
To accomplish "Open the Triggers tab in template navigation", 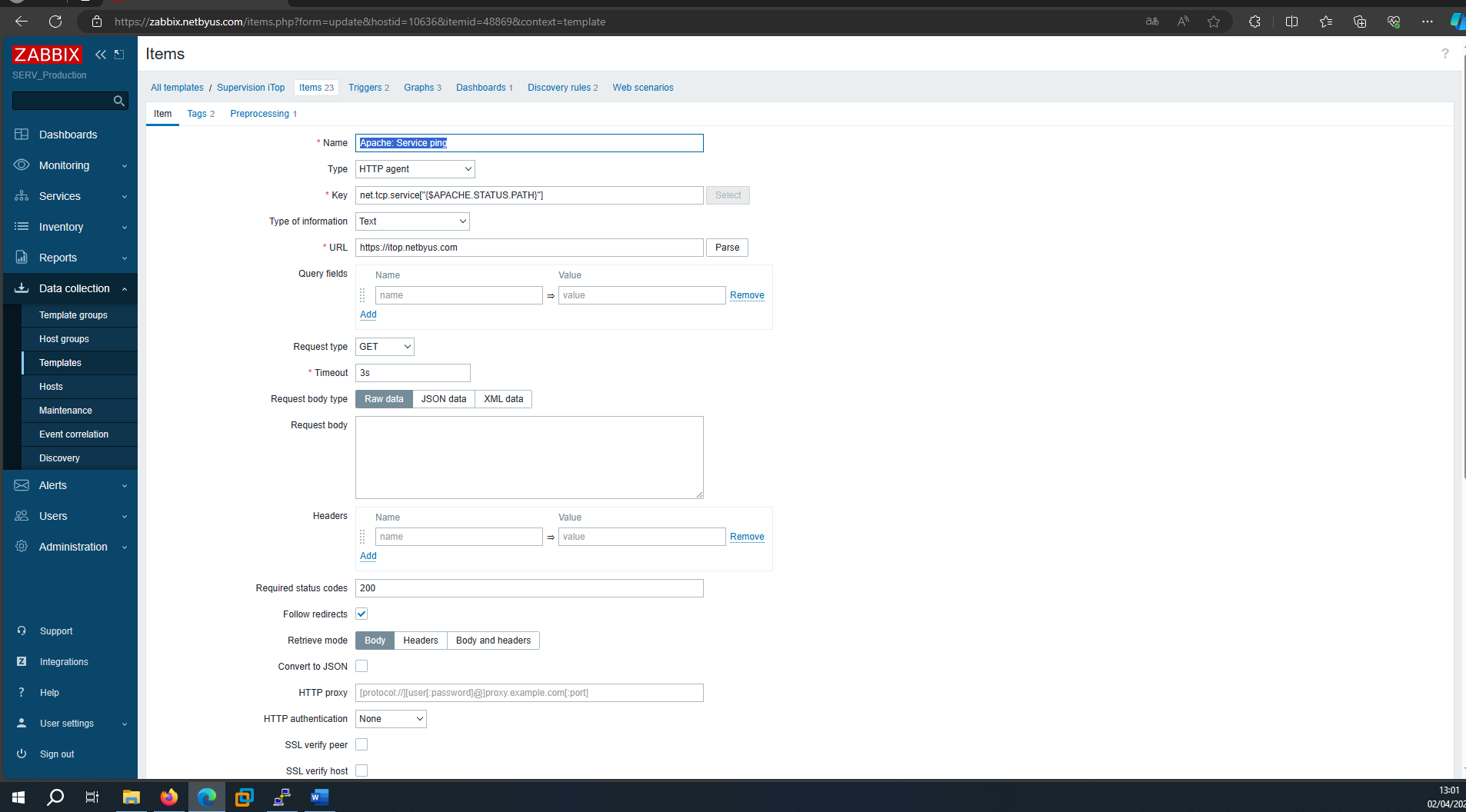I will (368, 88).
